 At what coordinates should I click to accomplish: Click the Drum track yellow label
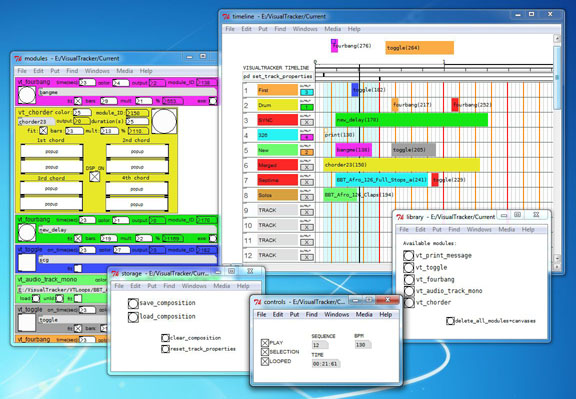pos(277,105)
